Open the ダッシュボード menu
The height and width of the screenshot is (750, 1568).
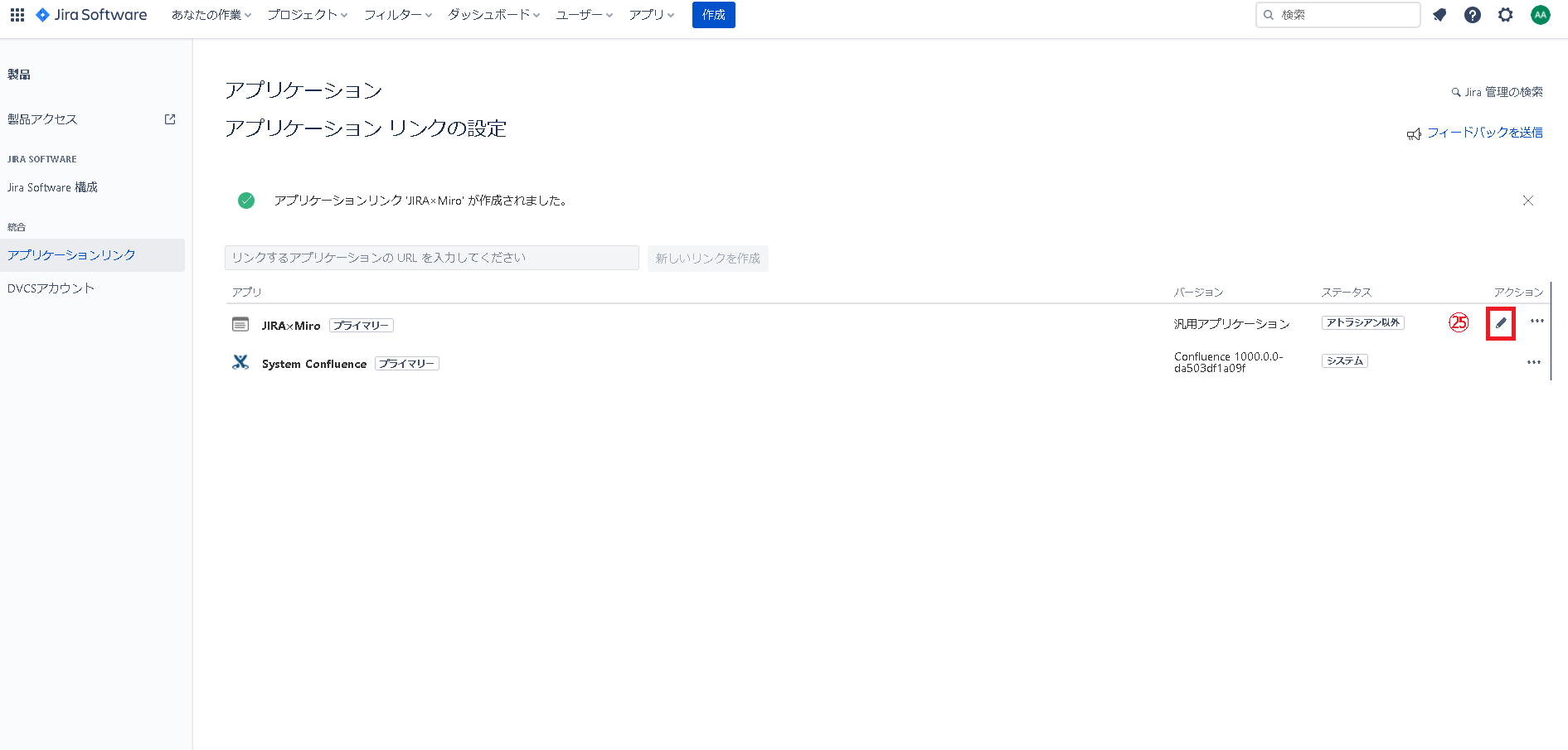tap(493, 15)
